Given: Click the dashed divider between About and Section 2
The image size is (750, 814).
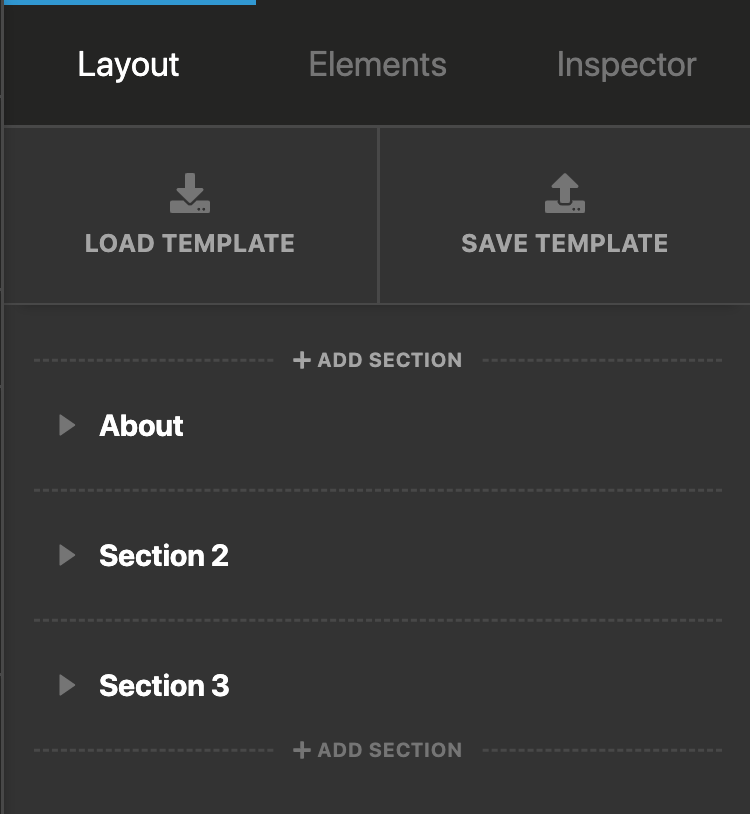Looking at the screenshot, I should 377,490.
